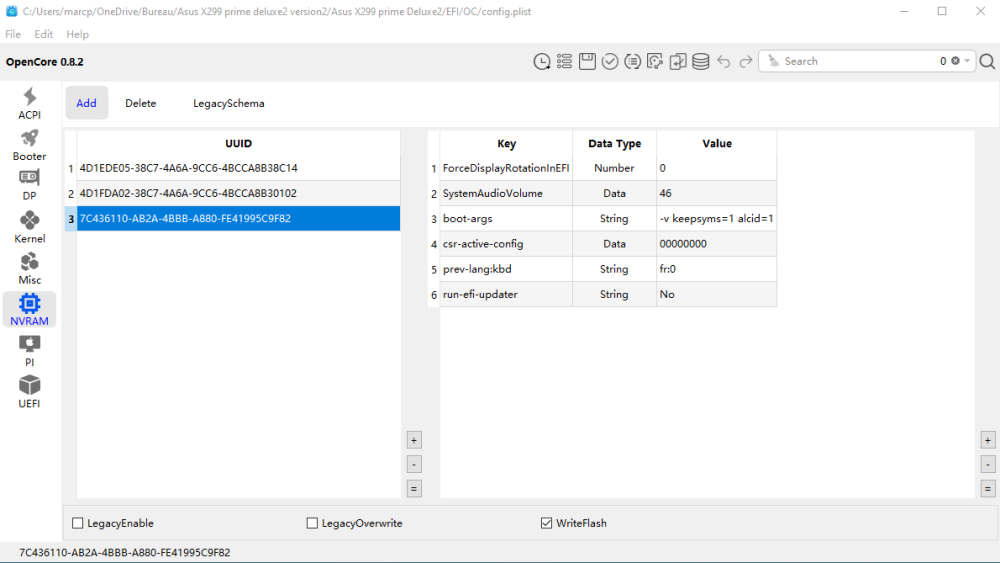
Task: Open the File menu
Action: tap(13, 34)
